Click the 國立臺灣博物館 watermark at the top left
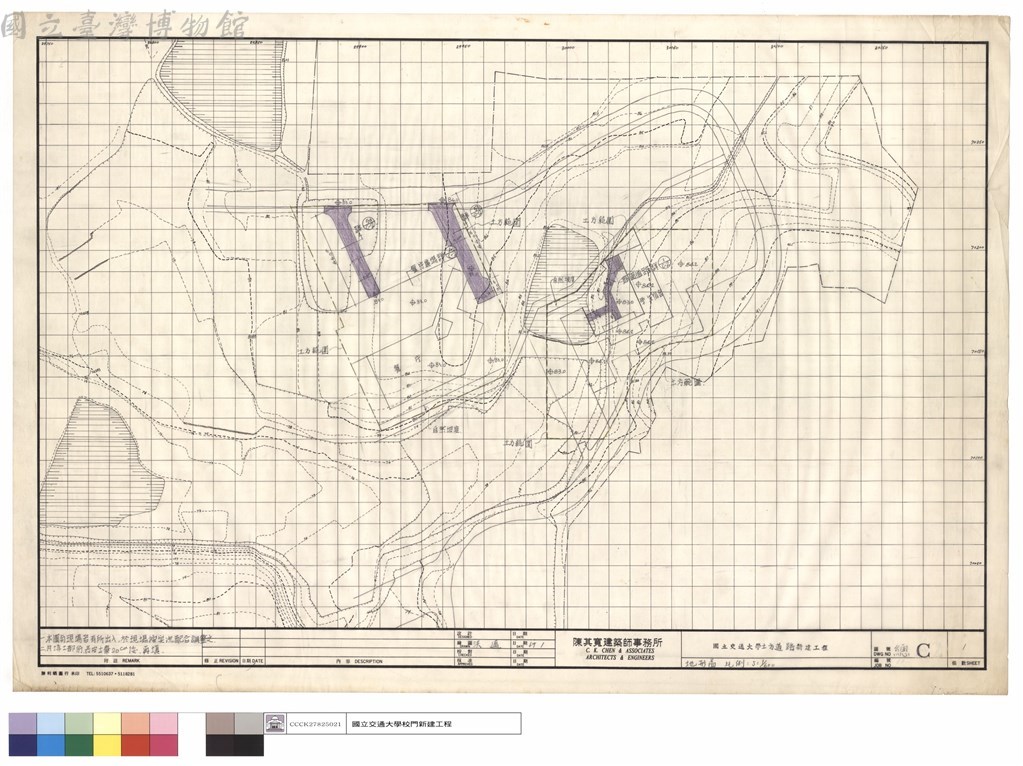This screenshot has width=1023, height=766. point(125,25)
